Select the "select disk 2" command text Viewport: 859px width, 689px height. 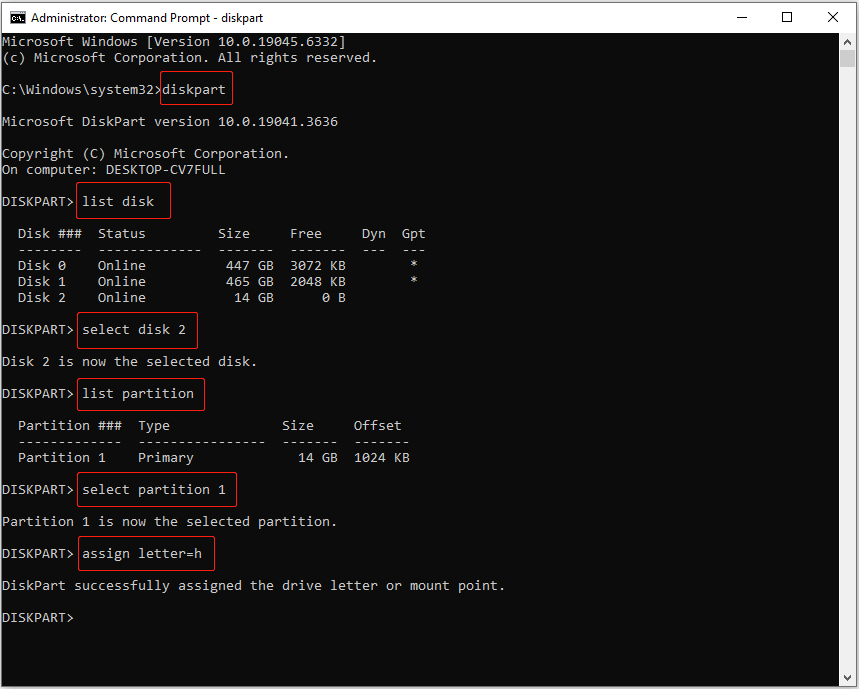click(x=136, y=329)
